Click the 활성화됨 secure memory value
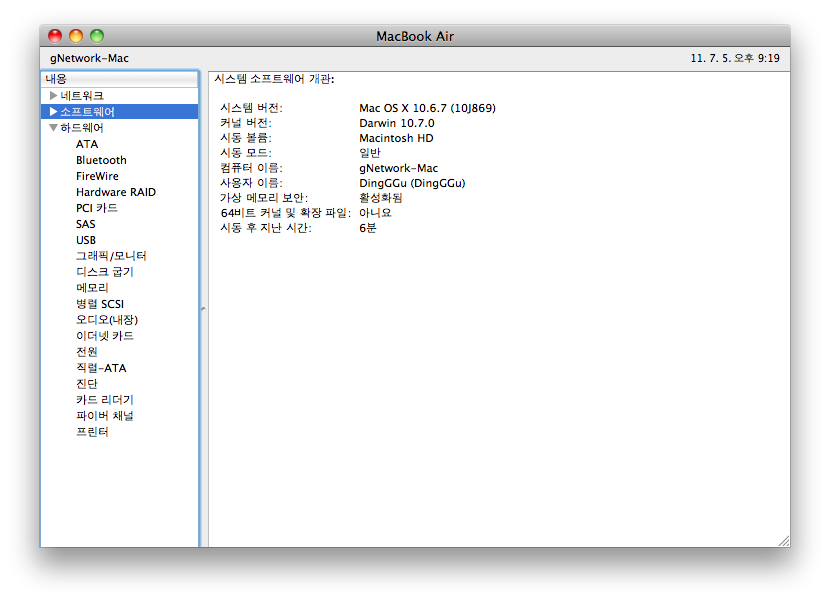The image size is (830, 602). tap(381, 198)
